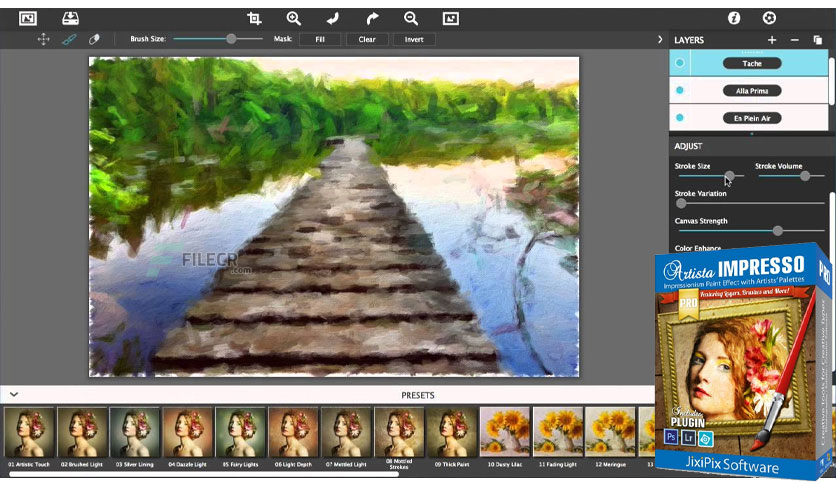Select the Move tool

(x=43, y=39)
